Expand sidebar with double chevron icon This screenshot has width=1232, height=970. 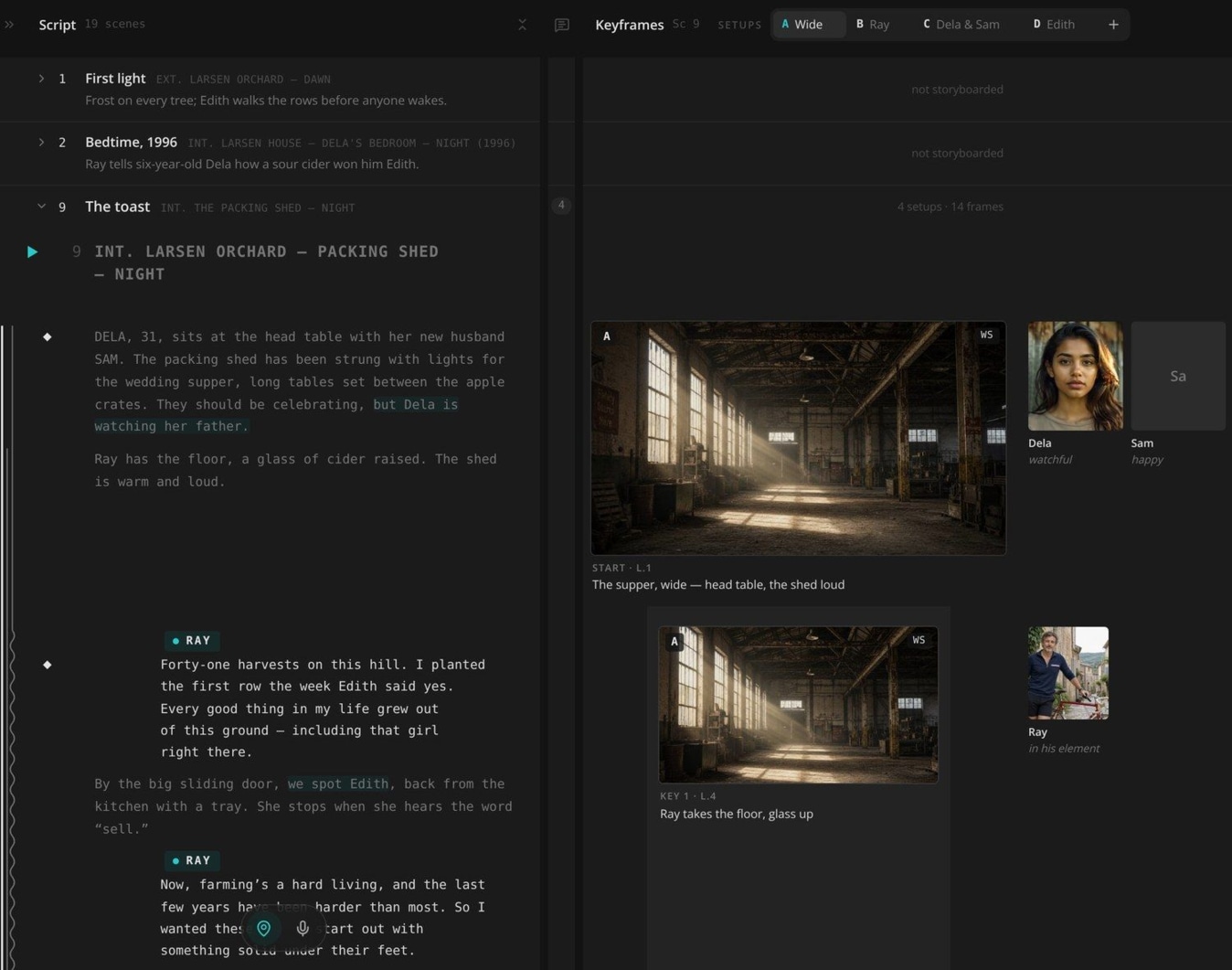click(x=9, y=25)
